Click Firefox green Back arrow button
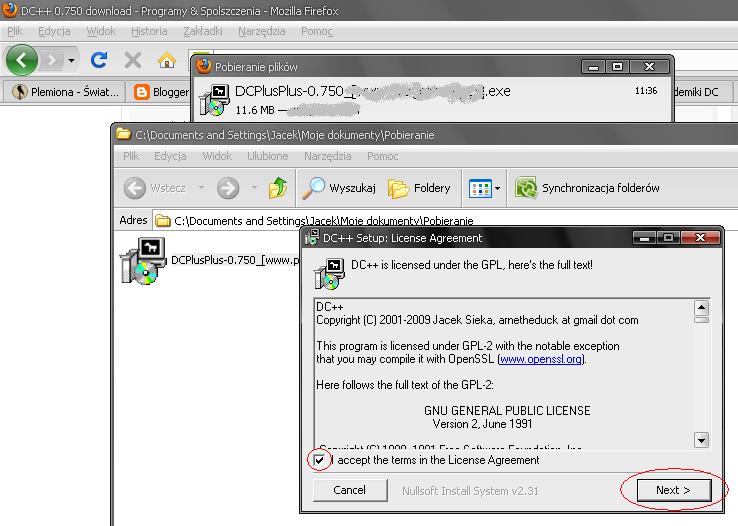Image resolution: width=738 pixels, height=526 pixels. pos(22,60)
